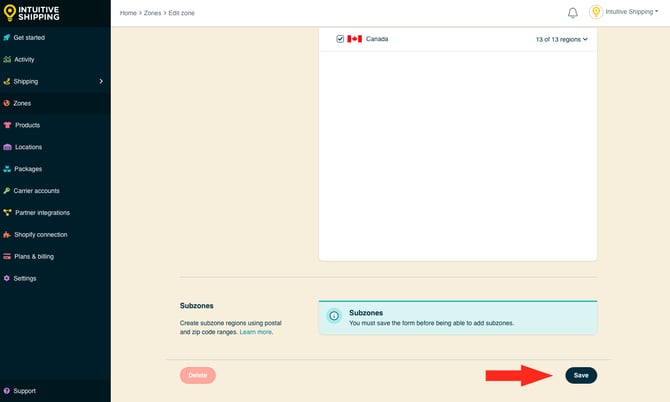Click the Settings gear icon
This screenshot has width=670, height=402.
(7, 278)
